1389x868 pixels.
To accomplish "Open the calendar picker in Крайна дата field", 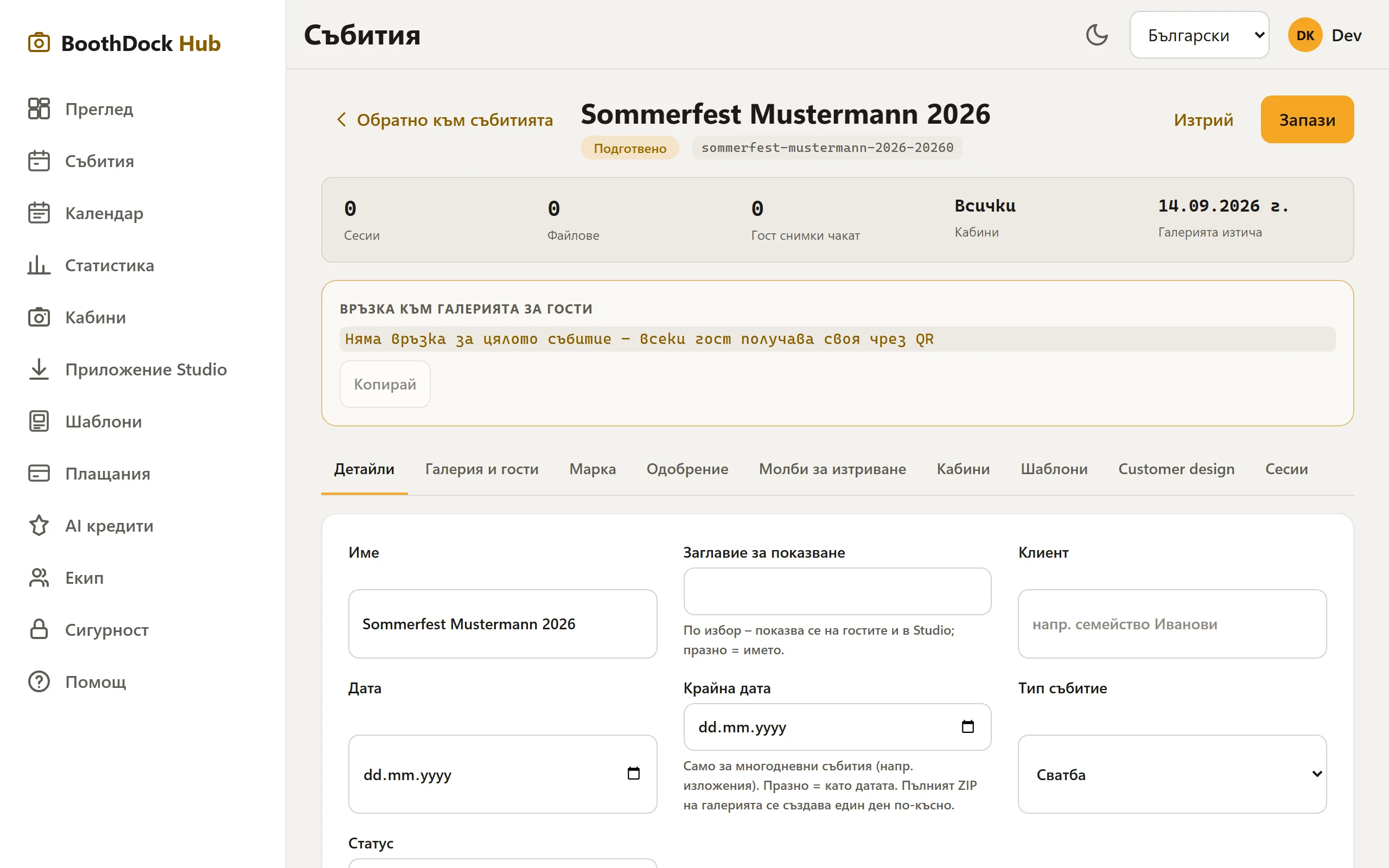I will (x=968, y=727).
